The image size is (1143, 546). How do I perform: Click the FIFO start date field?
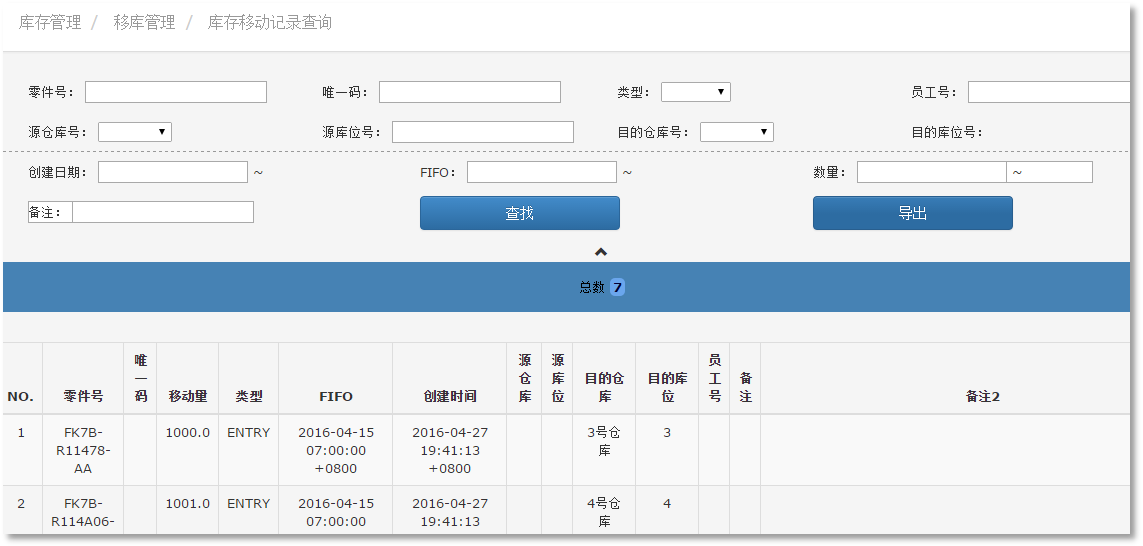point(541,172)
